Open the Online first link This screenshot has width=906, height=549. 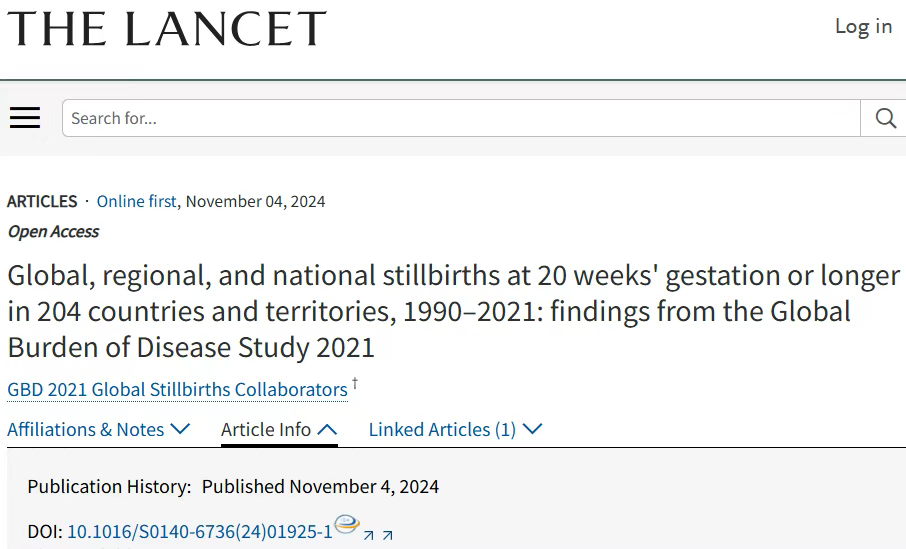[136, 201]
